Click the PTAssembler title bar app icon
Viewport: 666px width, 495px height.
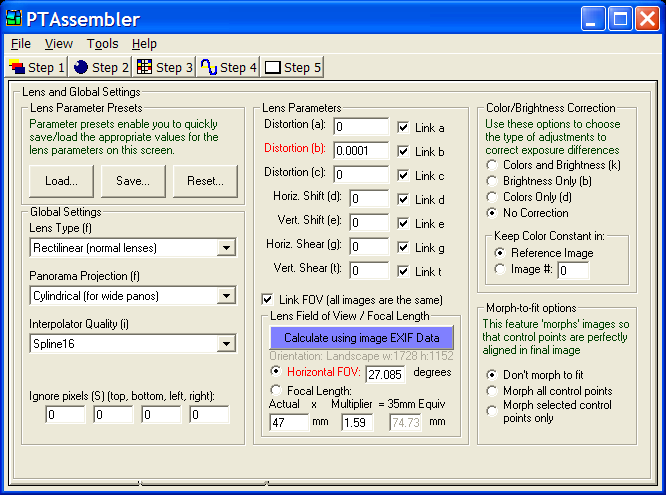14,18
